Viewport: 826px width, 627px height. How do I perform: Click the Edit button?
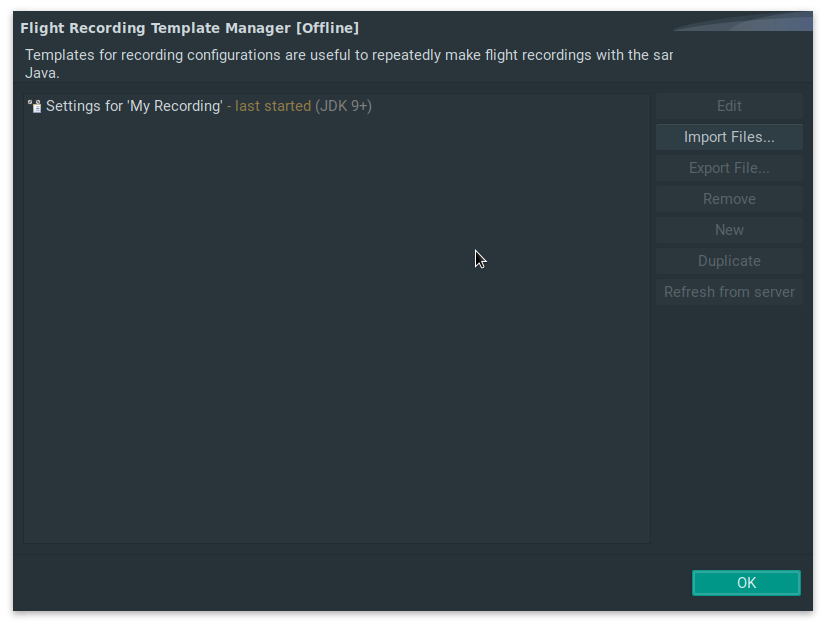pyautogui.click(x=729, y=106)
